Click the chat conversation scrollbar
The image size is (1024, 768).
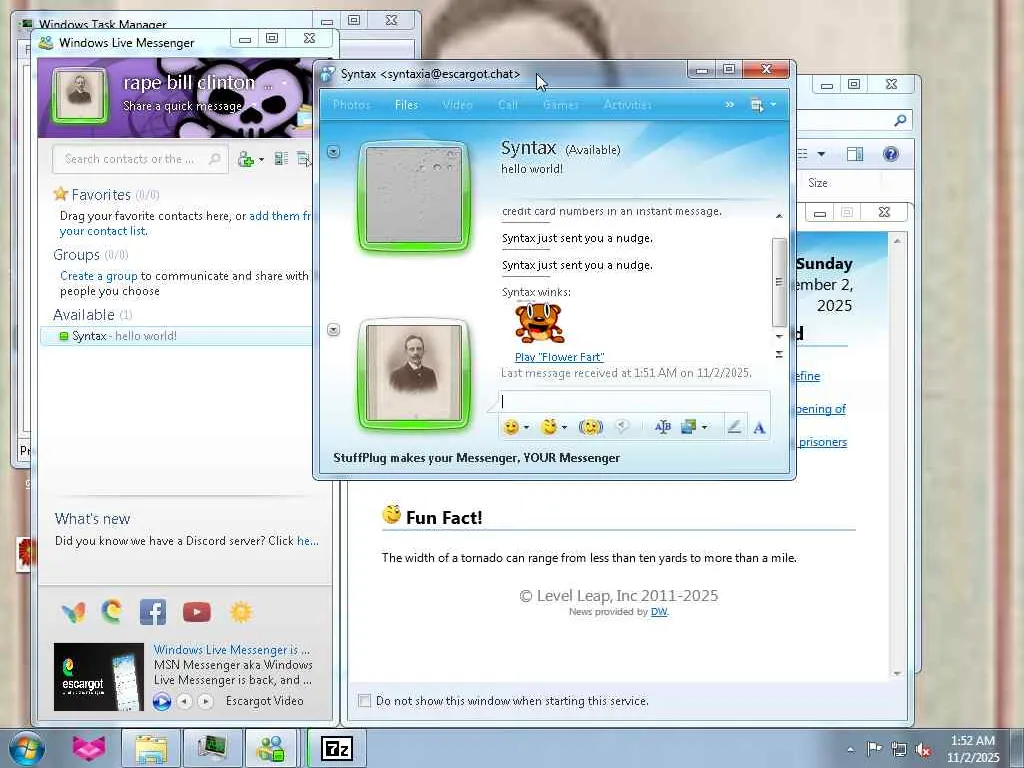pos(778,281)
